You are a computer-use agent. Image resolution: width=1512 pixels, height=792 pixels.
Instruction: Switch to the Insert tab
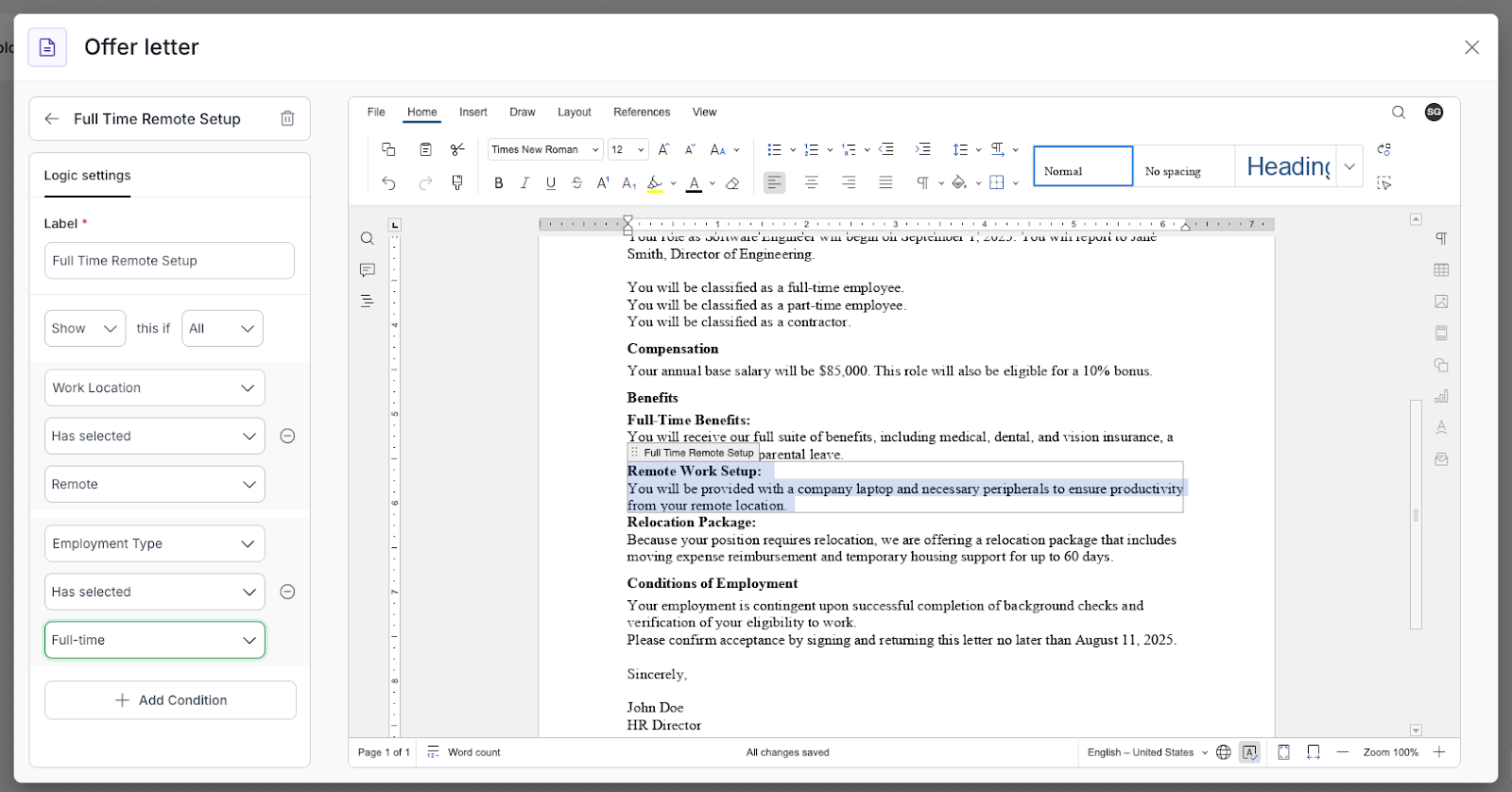[x=472, y=112]
